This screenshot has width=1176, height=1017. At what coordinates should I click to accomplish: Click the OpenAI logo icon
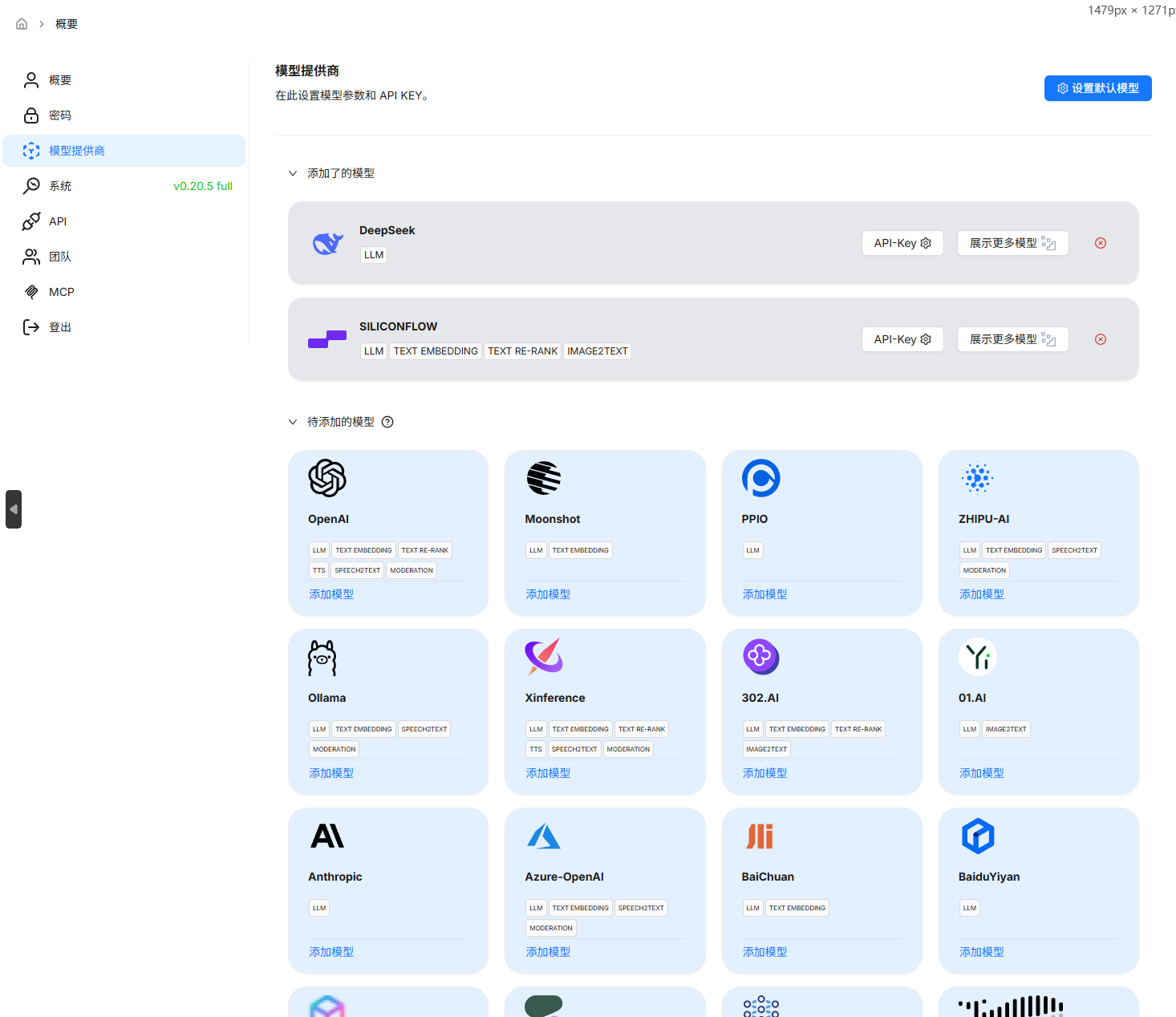point(327,478)
